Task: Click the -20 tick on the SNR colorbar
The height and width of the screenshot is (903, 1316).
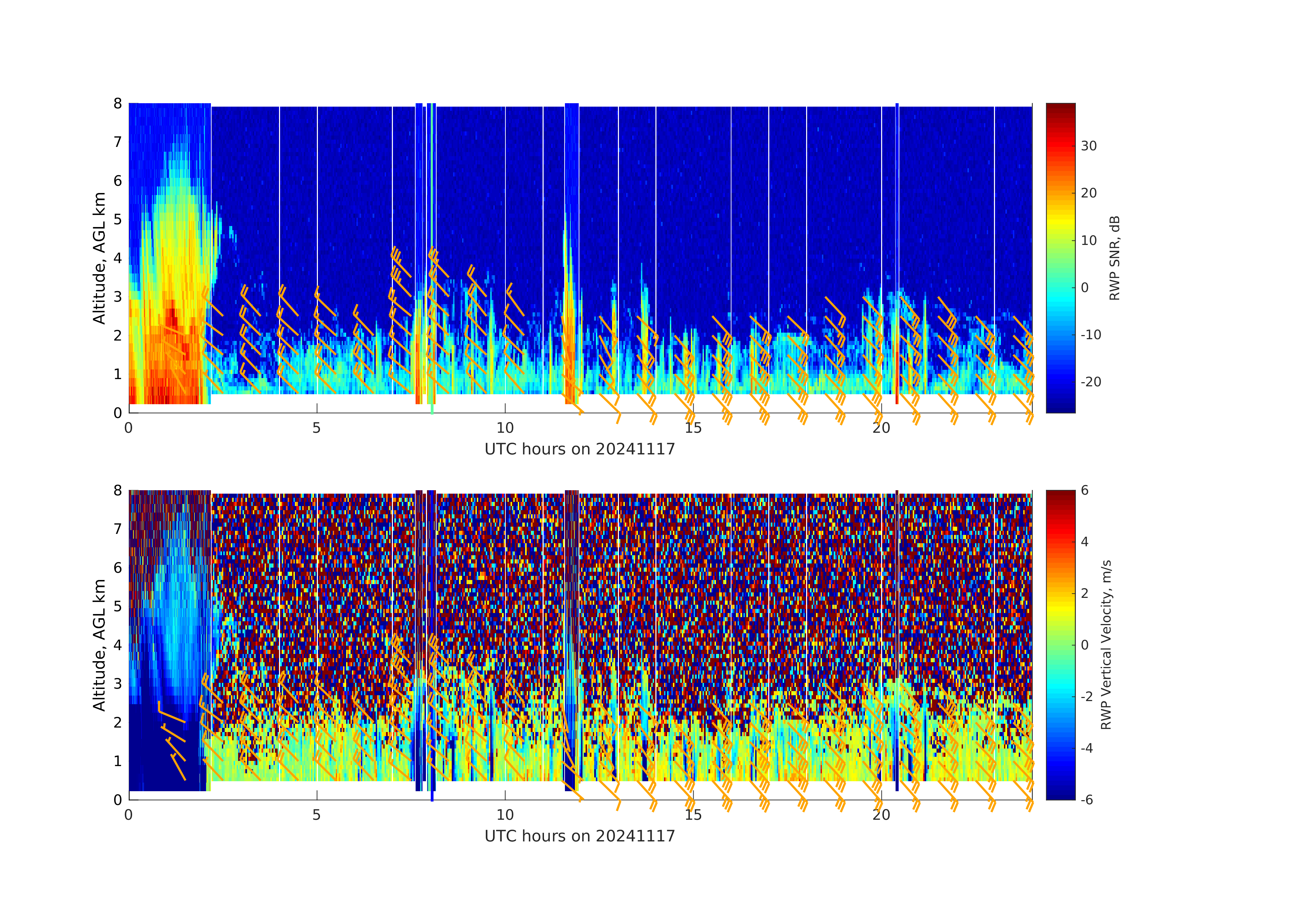Action: point(1091,381)
